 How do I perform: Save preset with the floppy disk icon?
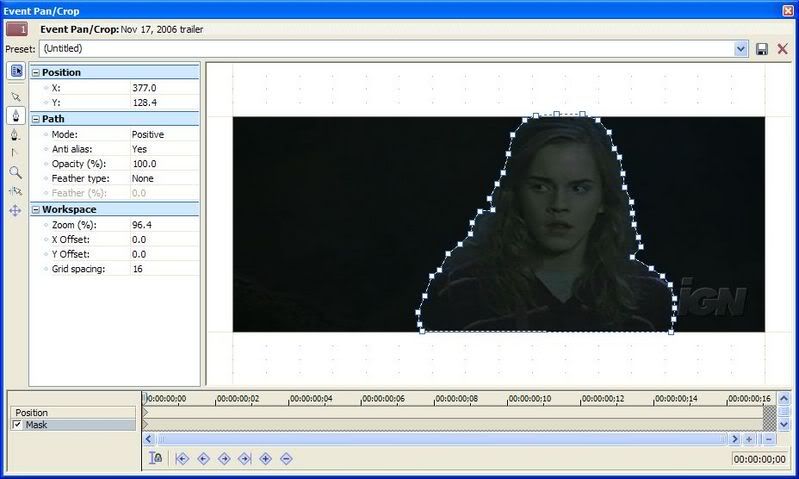point(762,49)
